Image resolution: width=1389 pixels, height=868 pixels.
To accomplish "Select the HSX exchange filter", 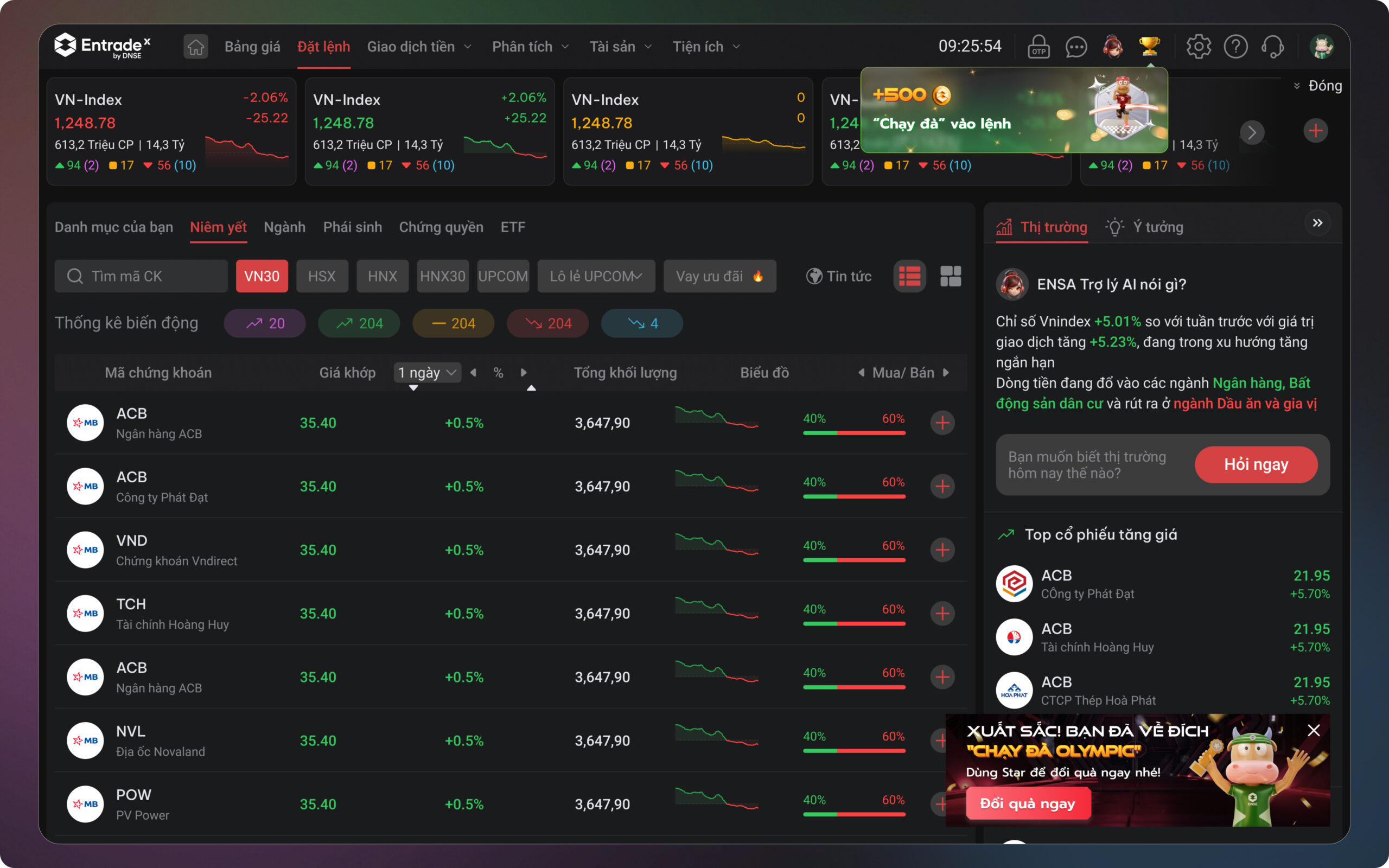I will click(321, 276).
